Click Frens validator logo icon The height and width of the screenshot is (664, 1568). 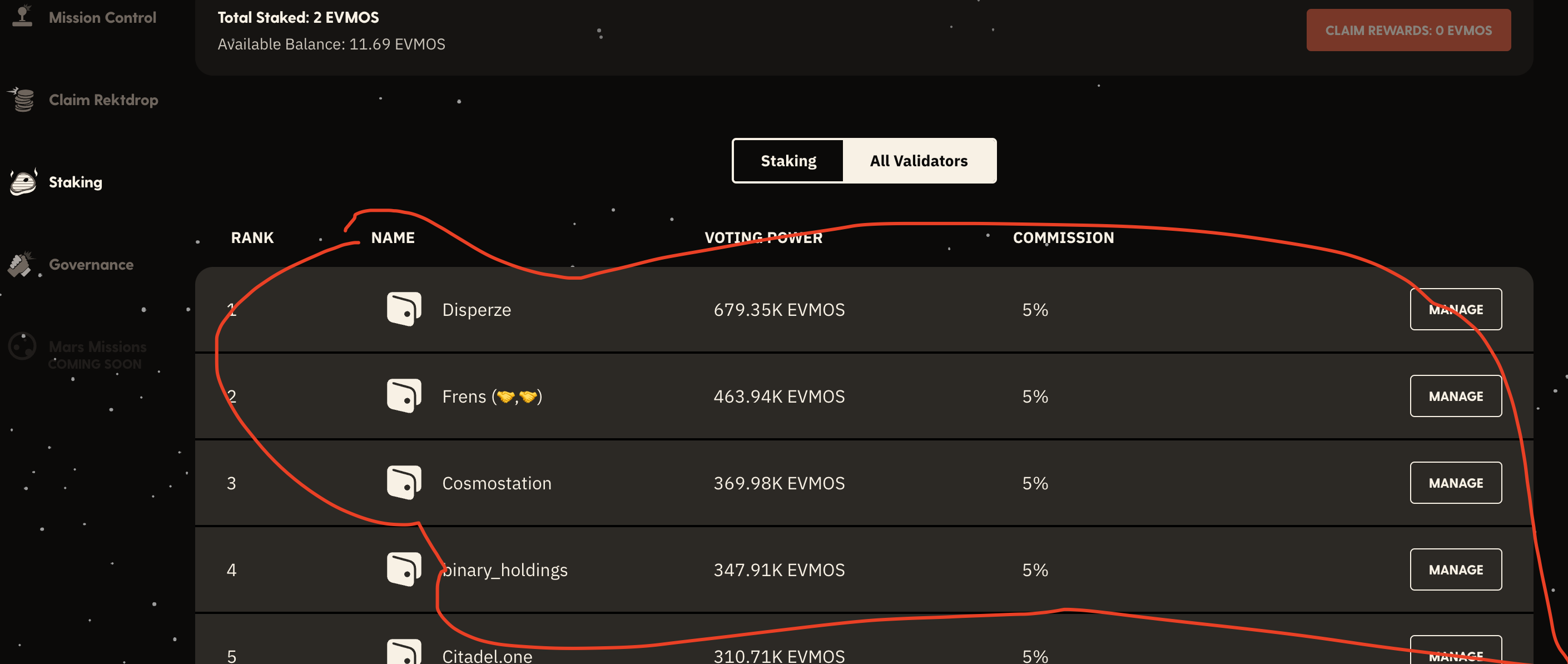(x=404, y=396)
